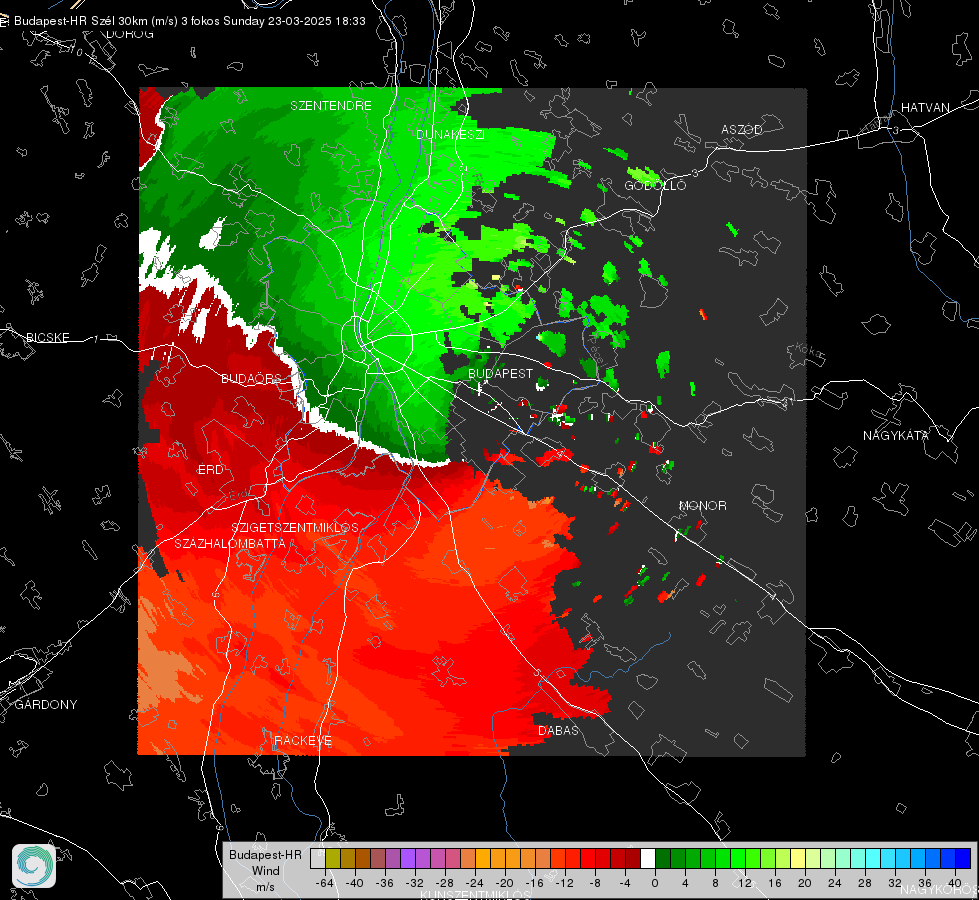Click the radar title text with date 23-03-2025
979x900 pixels.
coord(190,21)
